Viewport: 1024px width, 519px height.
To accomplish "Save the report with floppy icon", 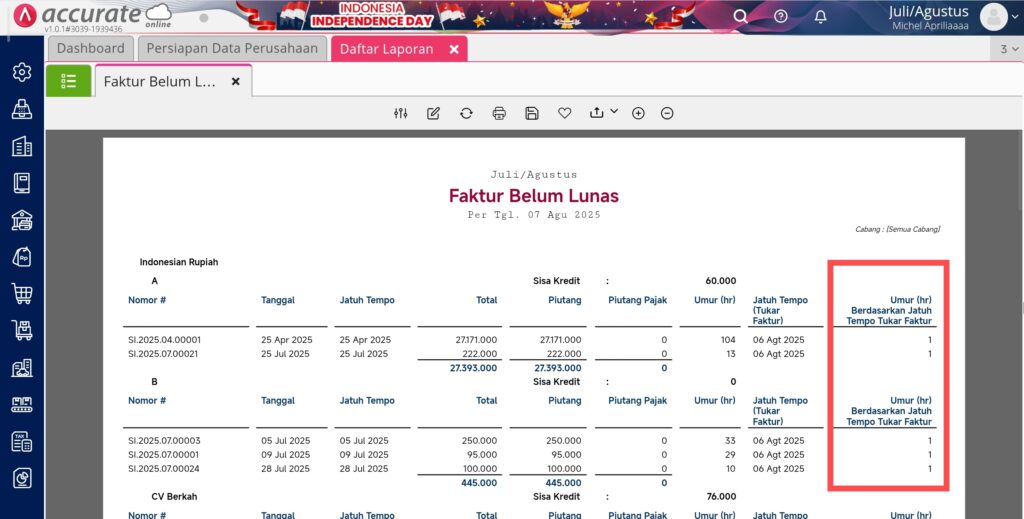I will [532, 114].
